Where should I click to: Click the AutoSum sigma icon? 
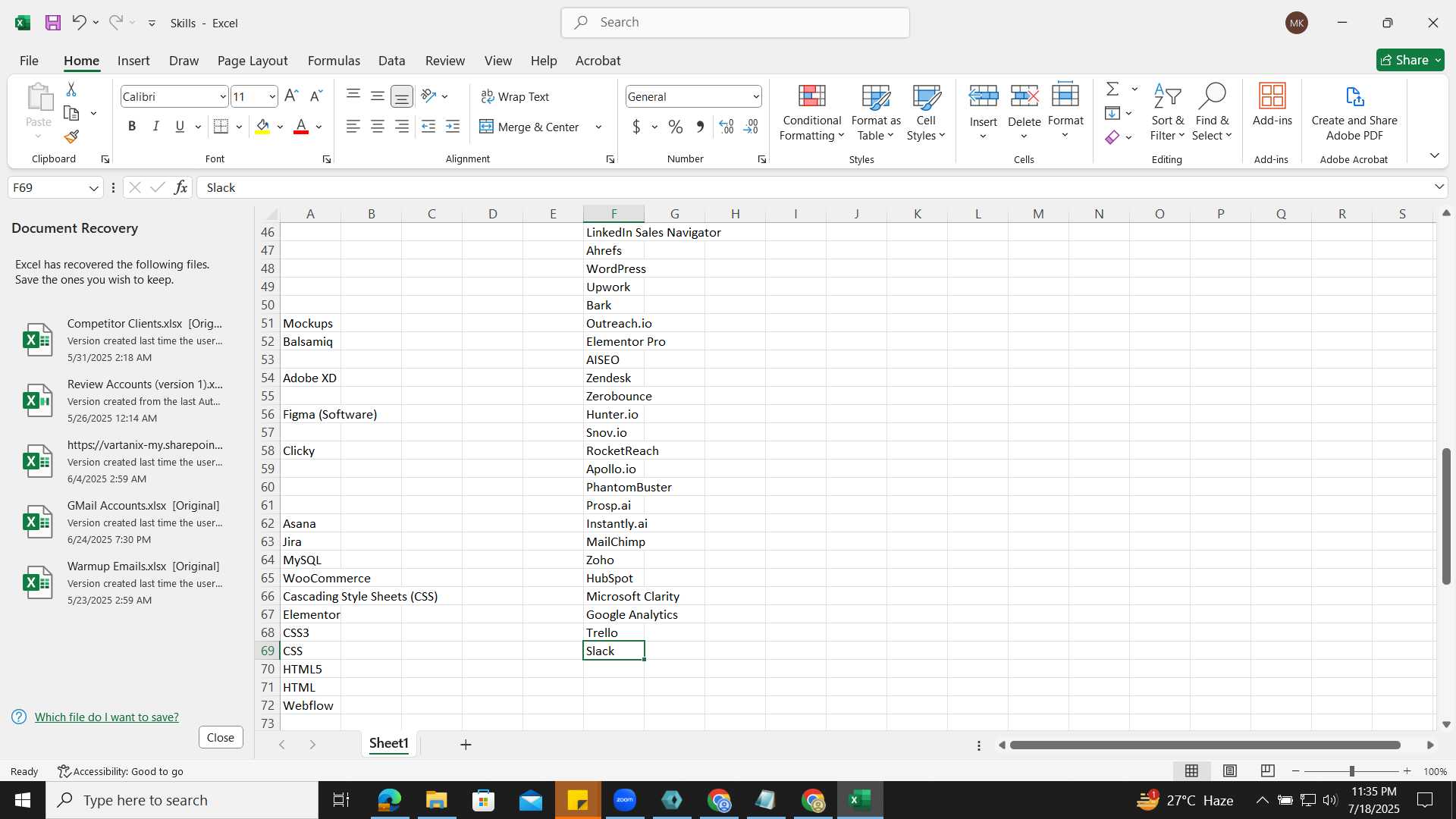[x=1112, y=89]
